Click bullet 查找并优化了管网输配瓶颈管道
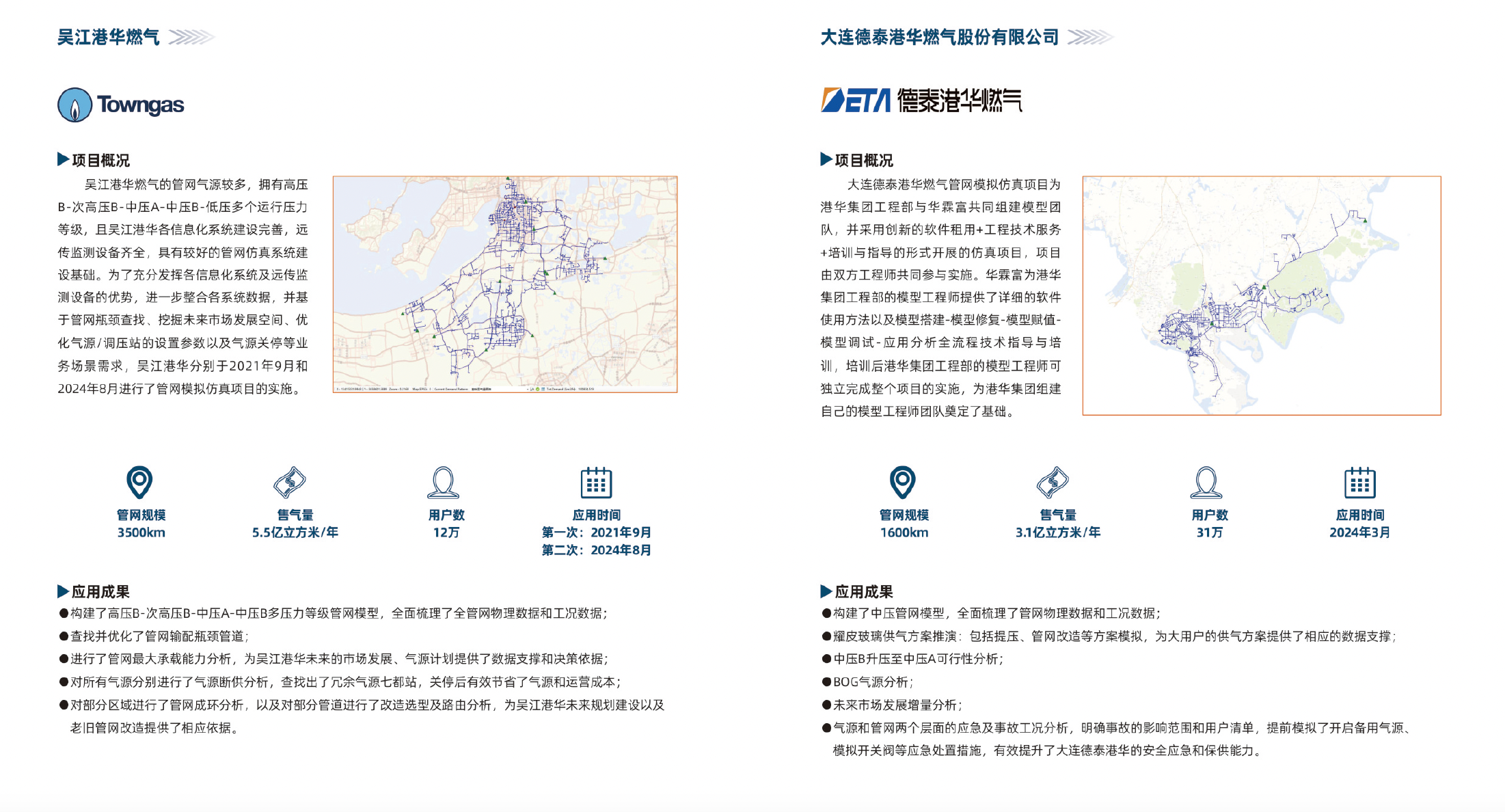Image resolution: width=1505 pixels, height=812 pixels. tap(154, 636)
